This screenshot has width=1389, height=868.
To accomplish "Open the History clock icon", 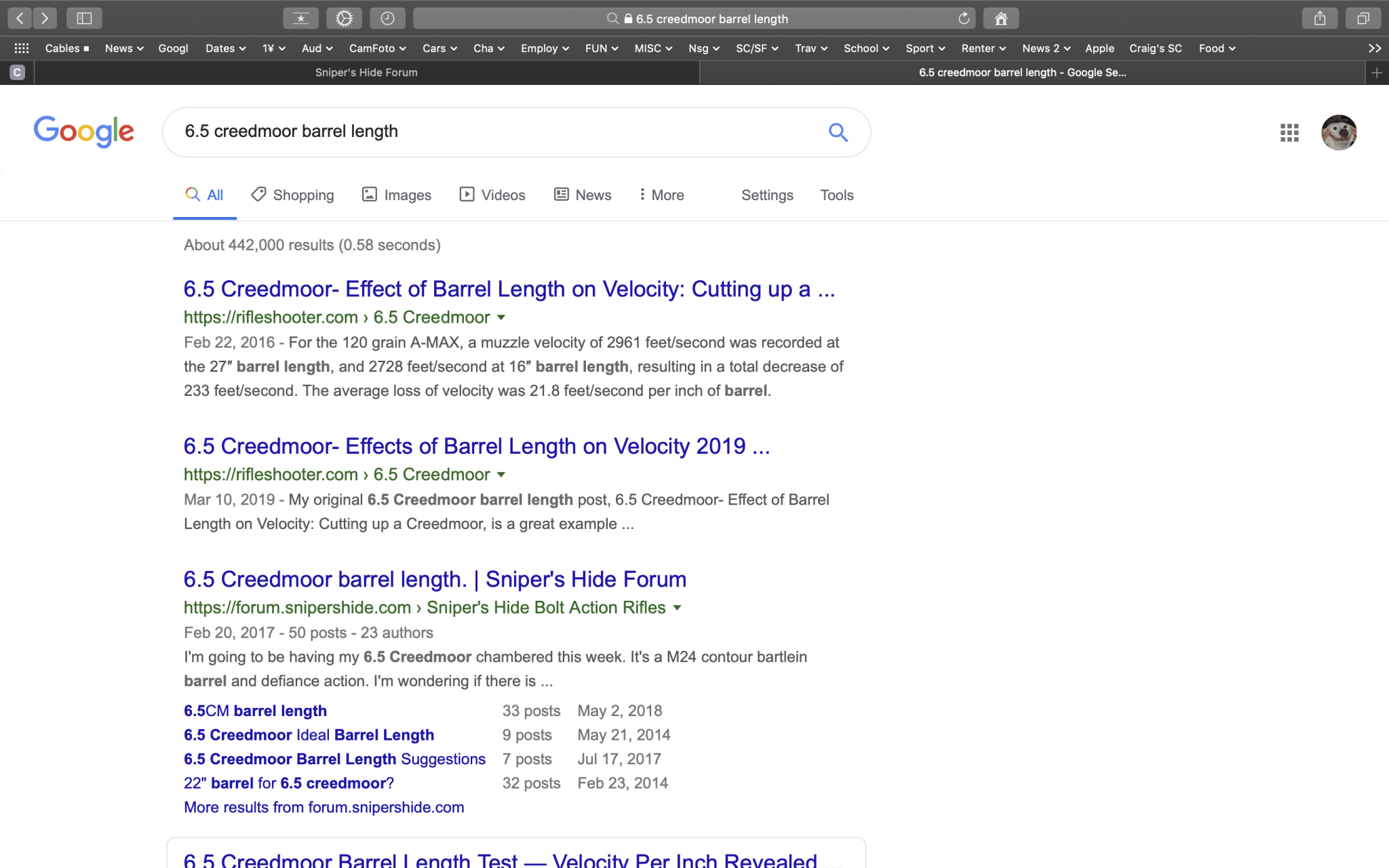I will [x=387, y=18].
